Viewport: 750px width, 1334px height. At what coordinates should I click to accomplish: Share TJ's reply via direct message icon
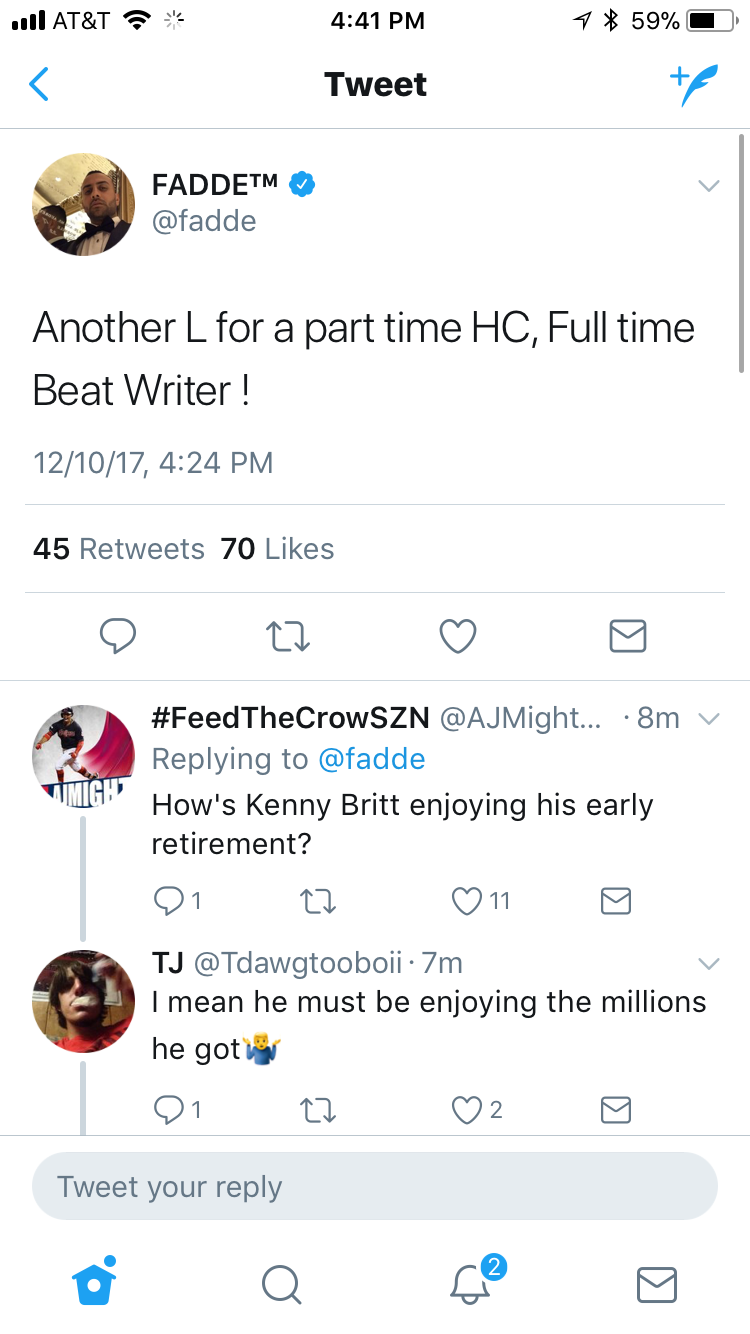click(615, 1109)
